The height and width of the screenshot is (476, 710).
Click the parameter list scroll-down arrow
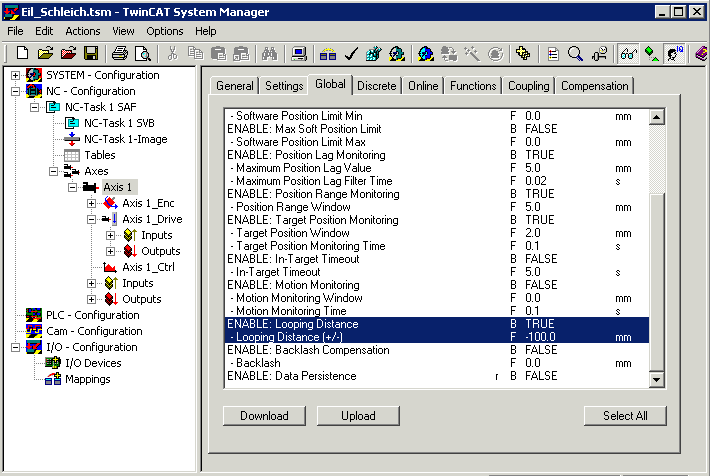click(x=657, y=380)
